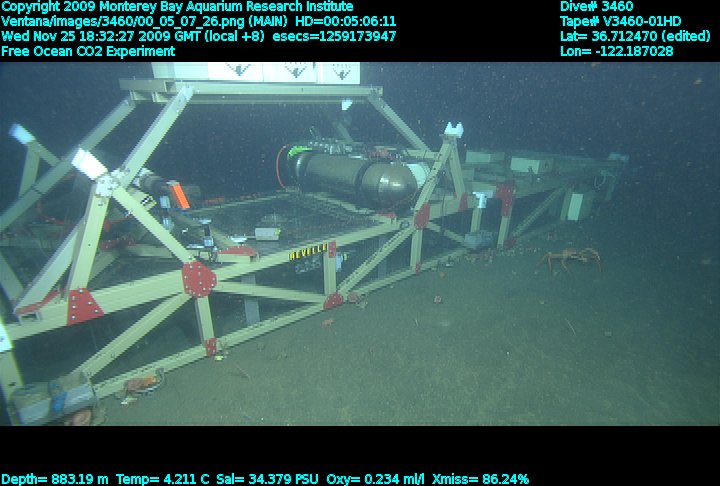Click the Depth= 883.19 m reading
This screenshot has height=486, width=720.
pyautogui.click(x=55, y=479)
